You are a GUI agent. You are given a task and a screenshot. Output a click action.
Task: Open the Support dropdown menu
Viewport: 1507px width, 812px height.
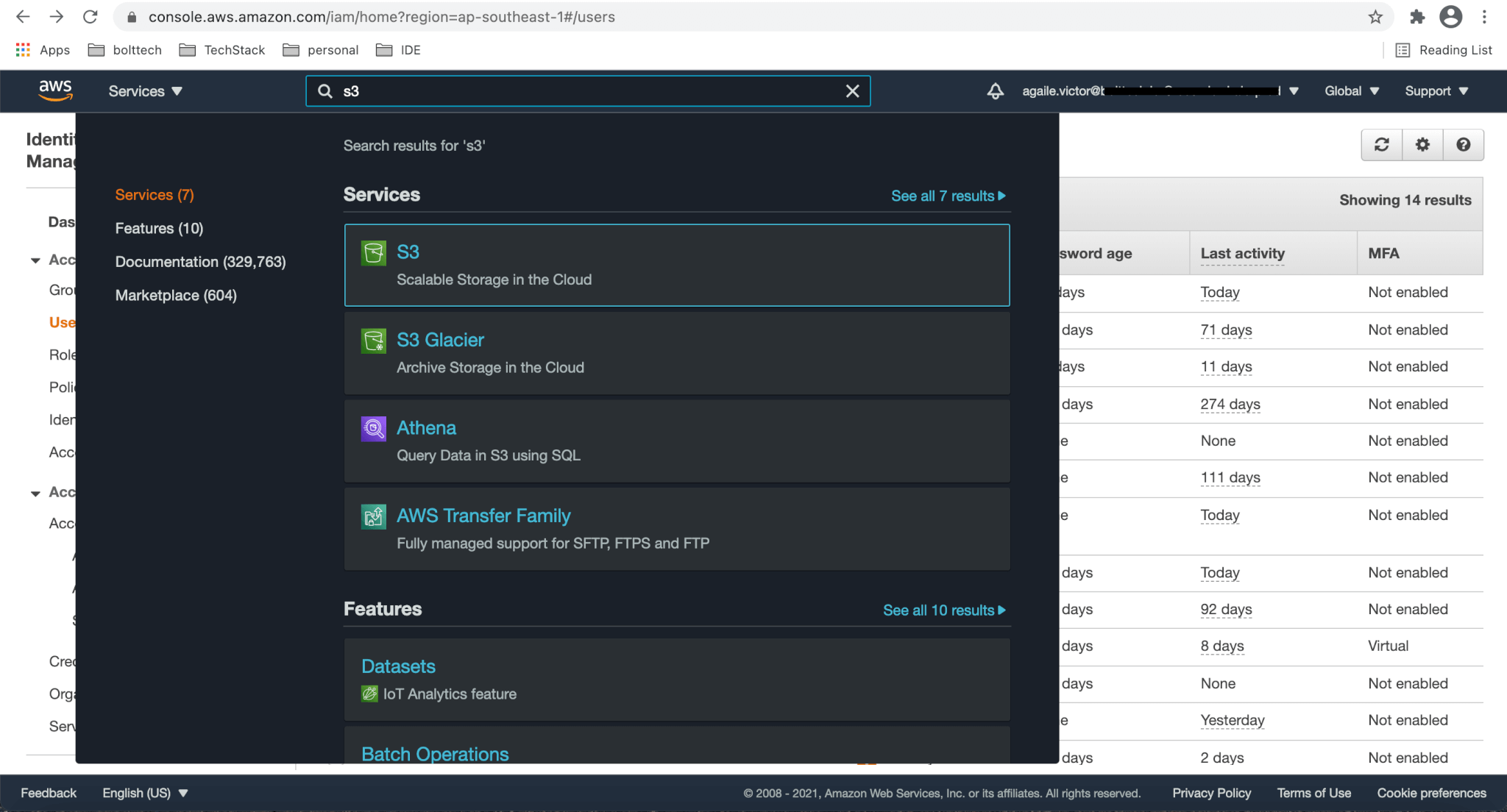1436,91
